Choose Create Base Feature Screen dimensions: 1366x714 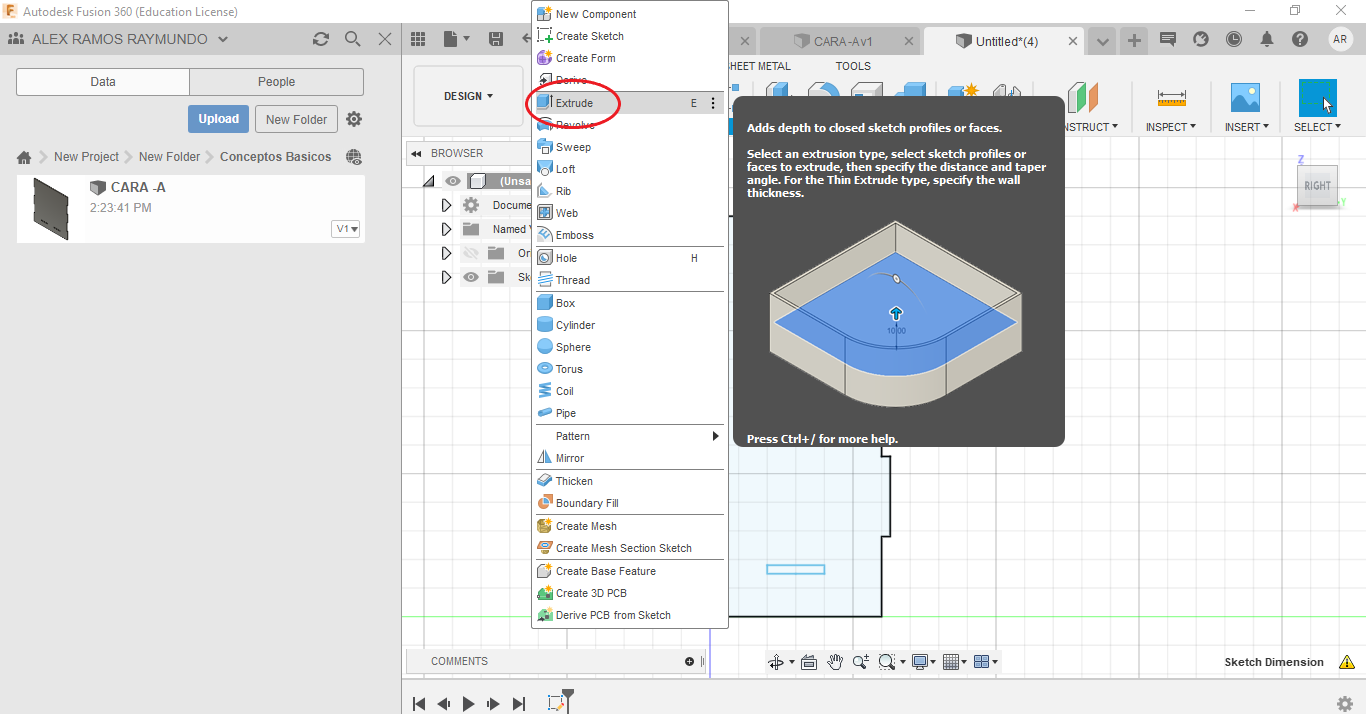click(x=629, y=571)
